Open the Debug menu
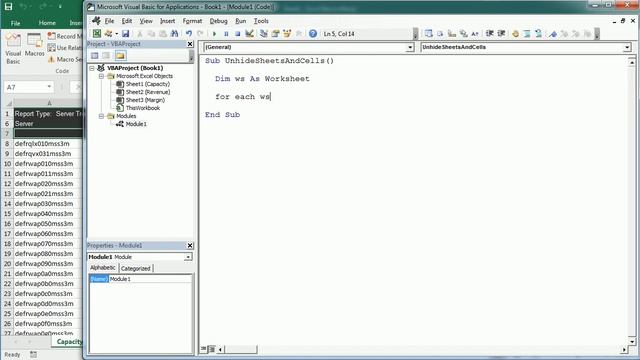This screenshot has width=640, height=360. [x=218, y=21]
